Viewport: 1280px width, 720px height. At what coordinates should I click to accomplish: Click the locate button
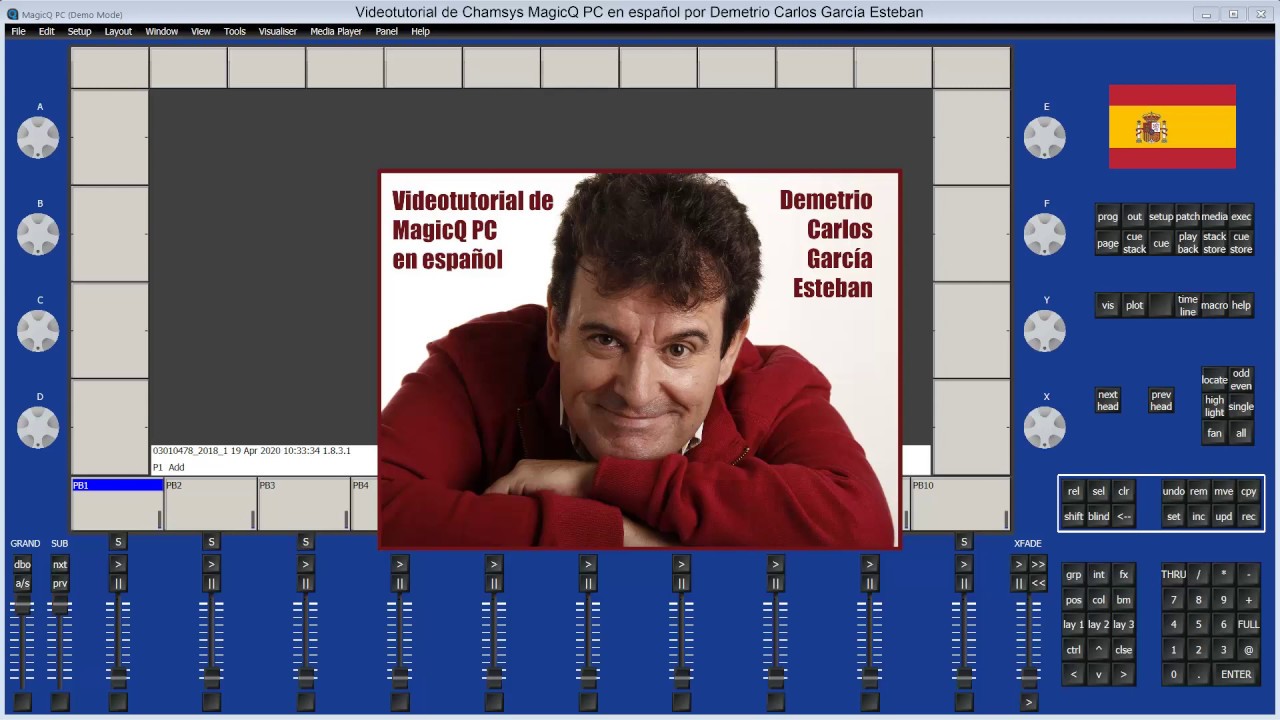(x=1214, y=380)
